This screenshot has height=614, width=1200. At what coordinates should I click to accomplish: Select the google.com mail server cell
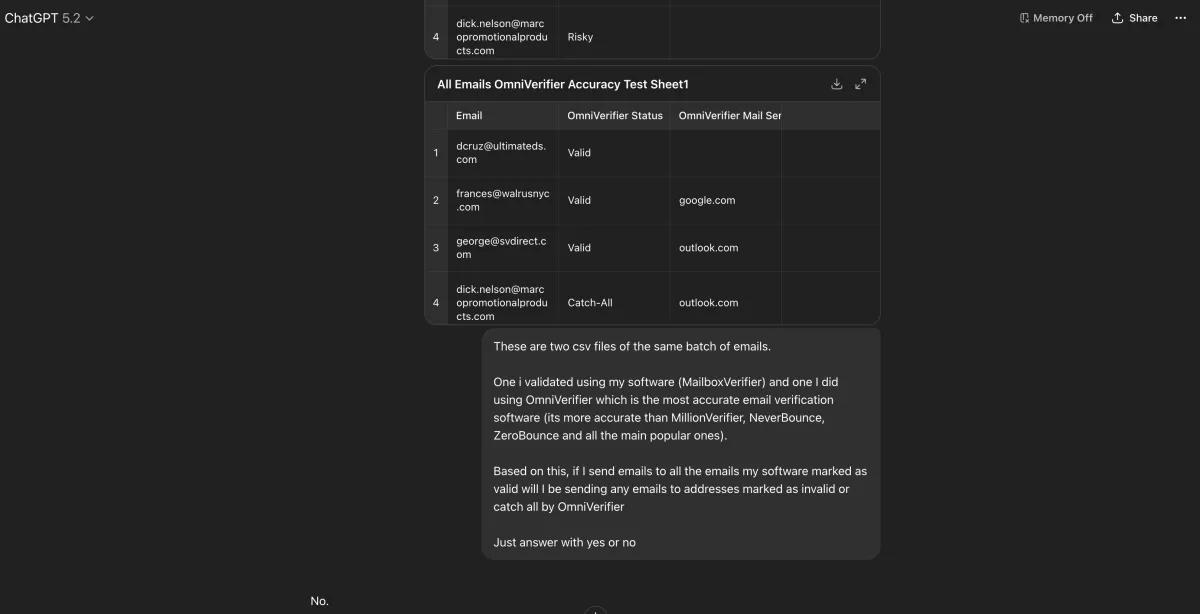(707, 200)
